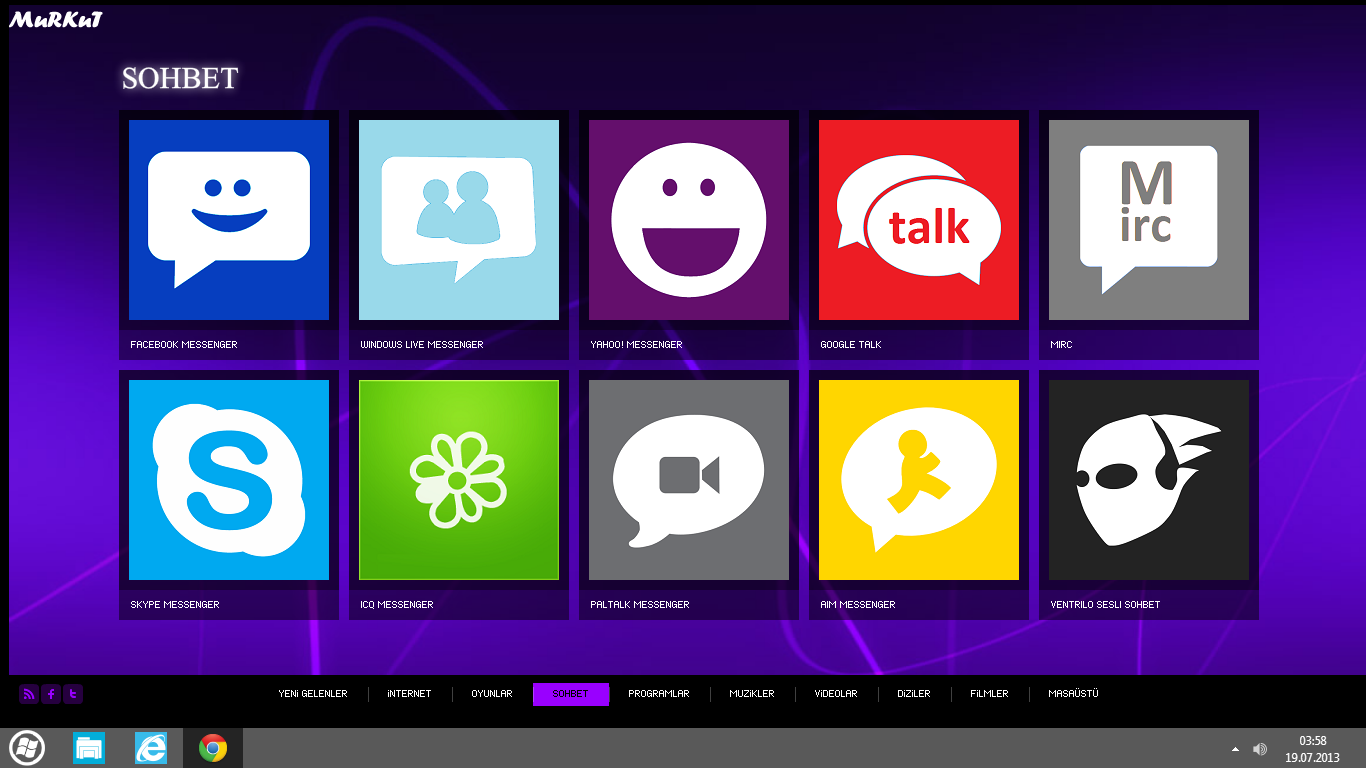Launch Internet Explorer from the taskbar
The height and width of the screenshot is (768, 1366).
tap(151, 748)
